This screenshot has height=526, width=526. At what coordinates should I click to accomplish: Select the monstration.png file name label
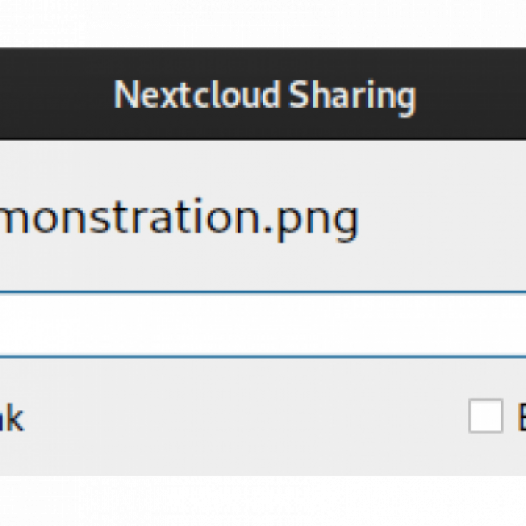click(179, 219)
